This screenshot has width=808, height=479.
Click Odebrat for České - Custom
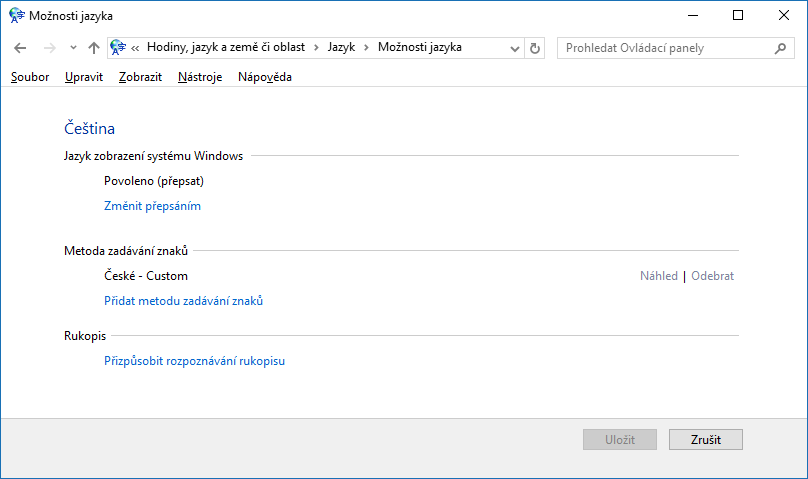(712, 276)
